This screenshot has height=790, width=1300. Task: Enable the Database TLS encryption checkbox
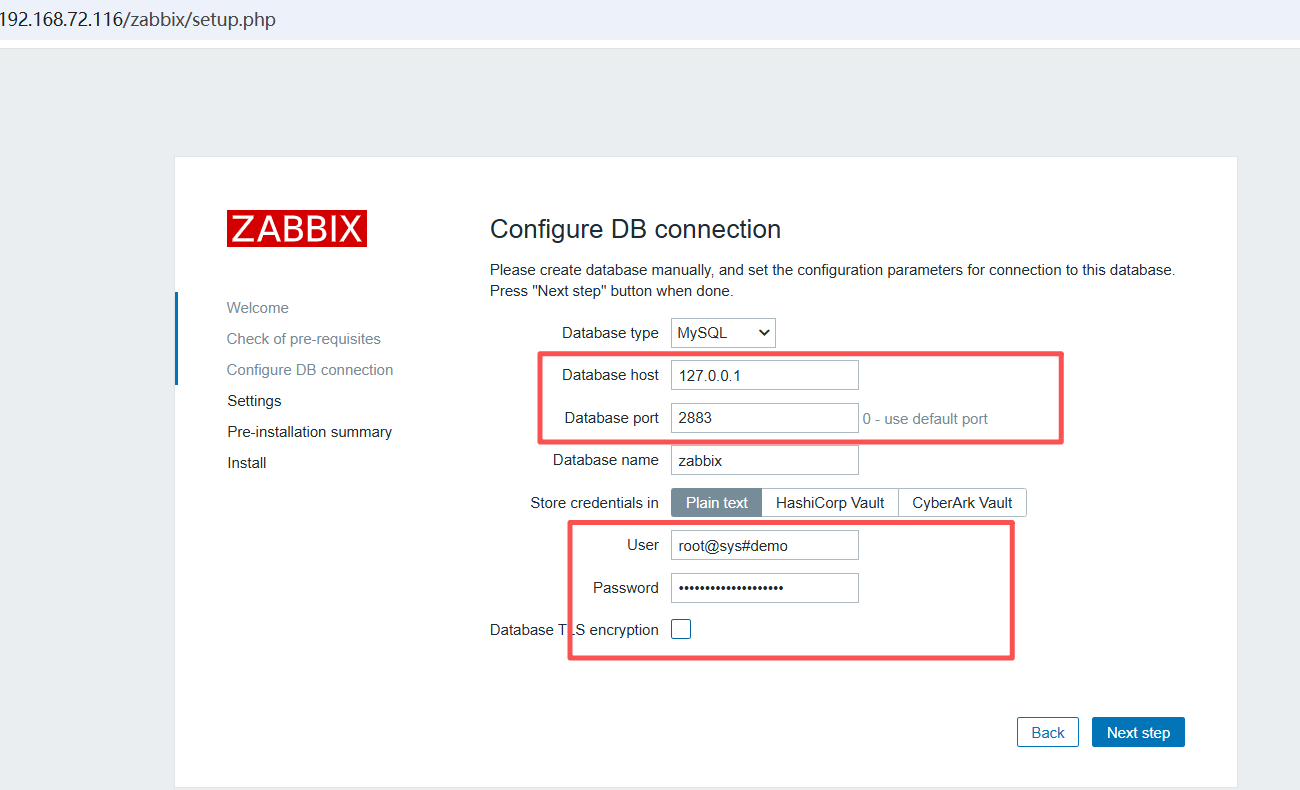pyautogui.click(x=681, y=629)
